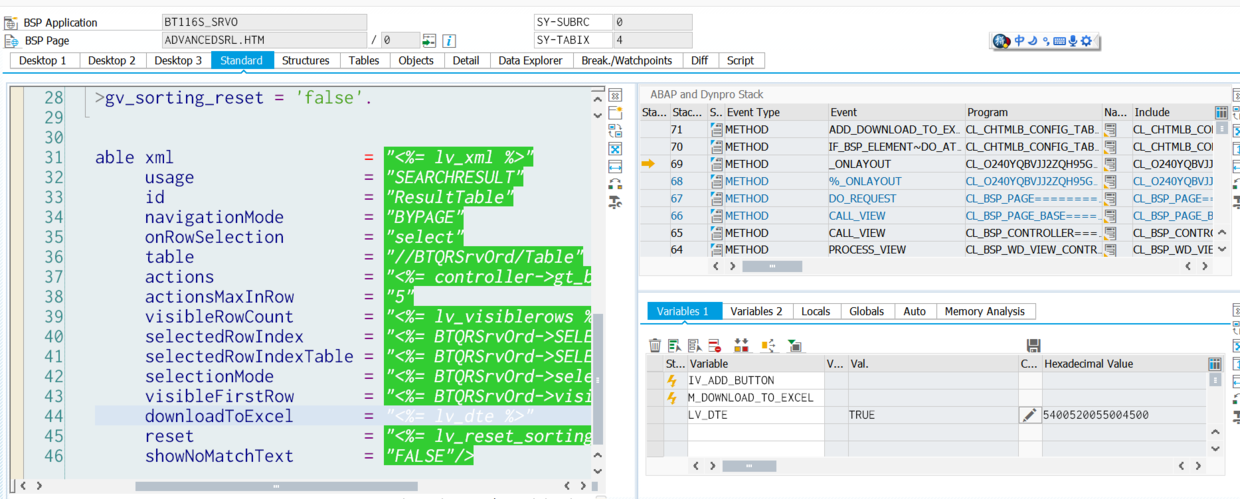Click the trash delete icon in the Variables toolbar
This screenshot has height=499, width=1240.
(x=655, y=345)
